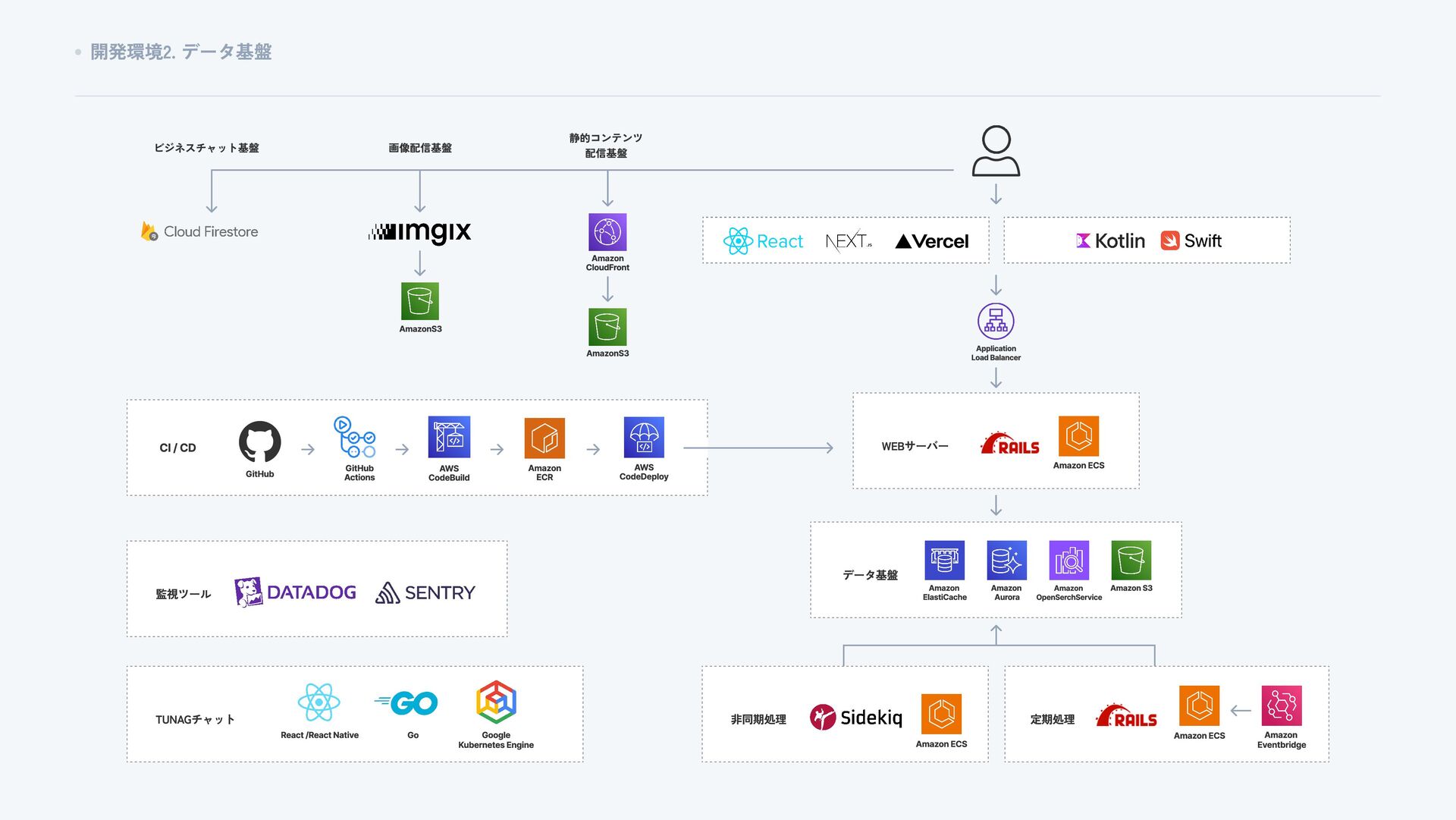This screenshot has height=820, width=1456.
Task: Click the Amazon CloudFront icon
Action: 607,232
